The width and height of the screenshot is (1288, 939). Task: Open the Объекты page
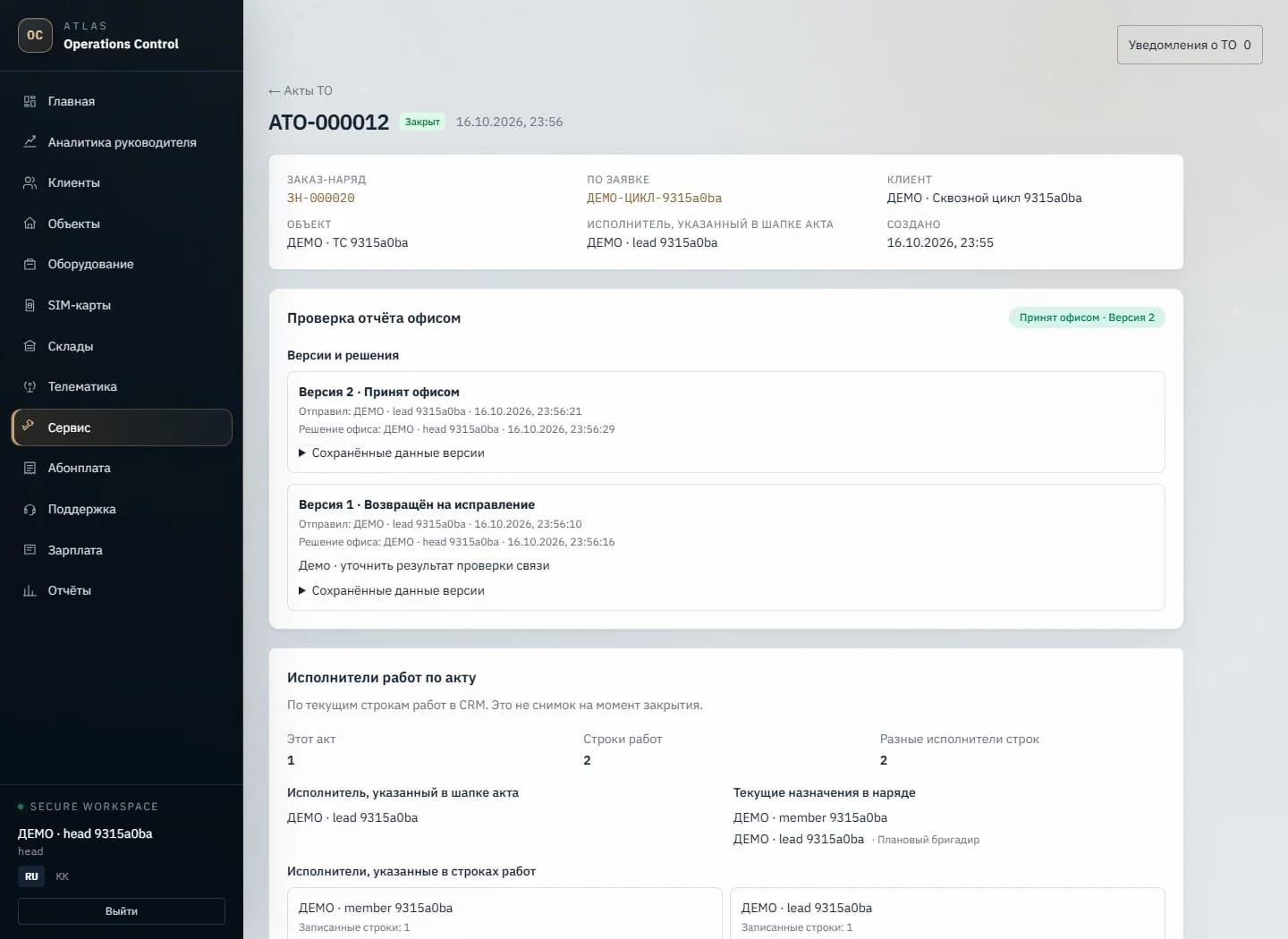[122, 224]
